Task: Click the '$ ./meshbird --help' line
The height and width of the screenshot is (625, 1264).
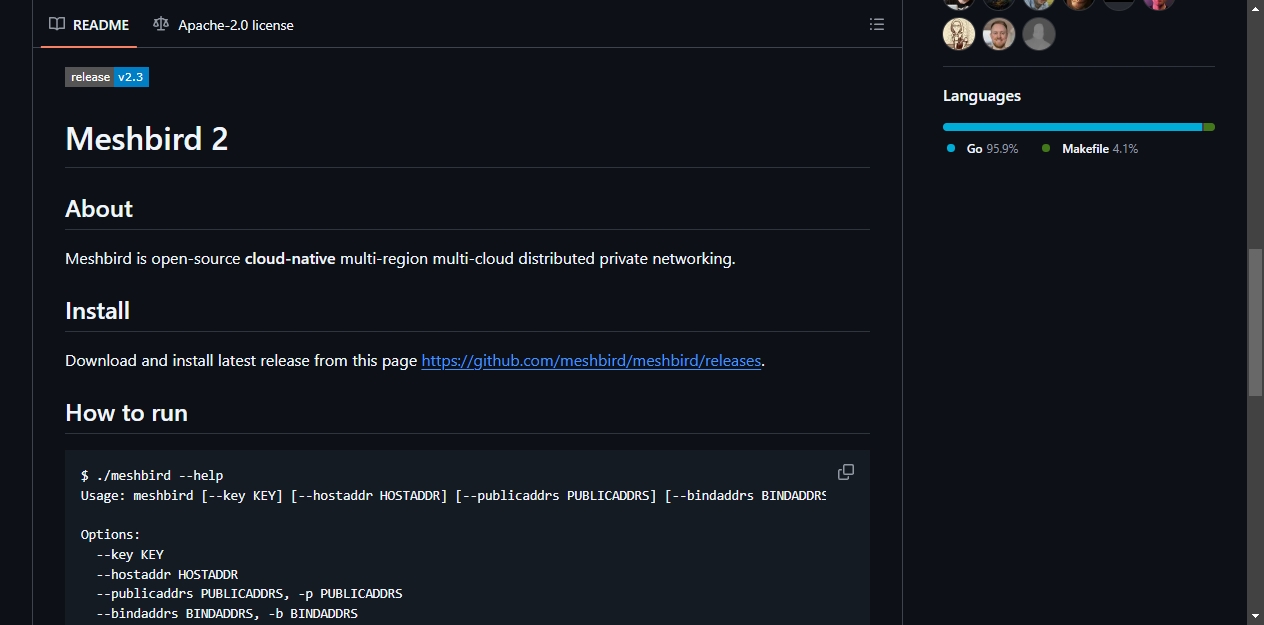Action: pos(152,475)
